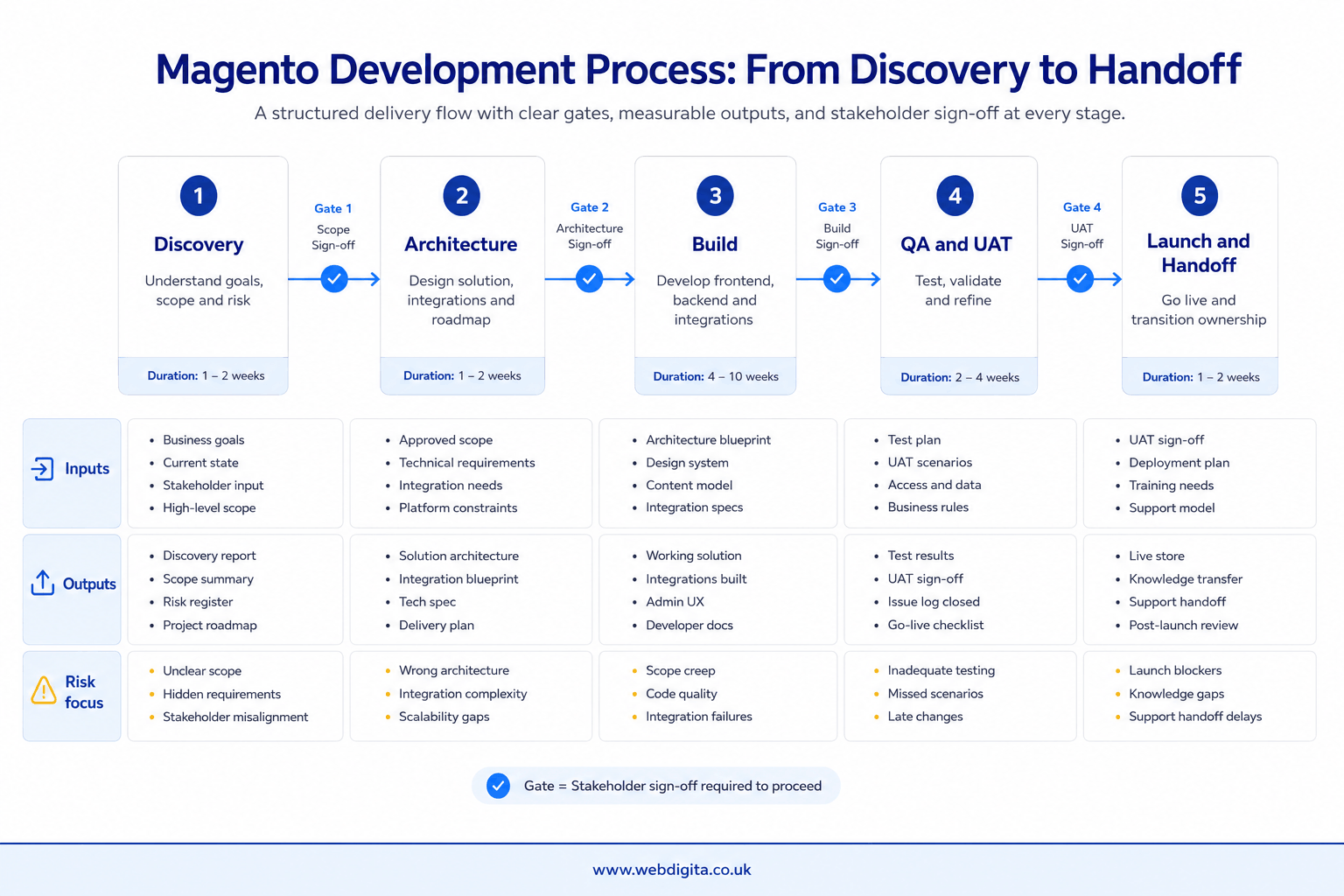
Task: Click the 'Risk register' output item
Action: [198, 602]
